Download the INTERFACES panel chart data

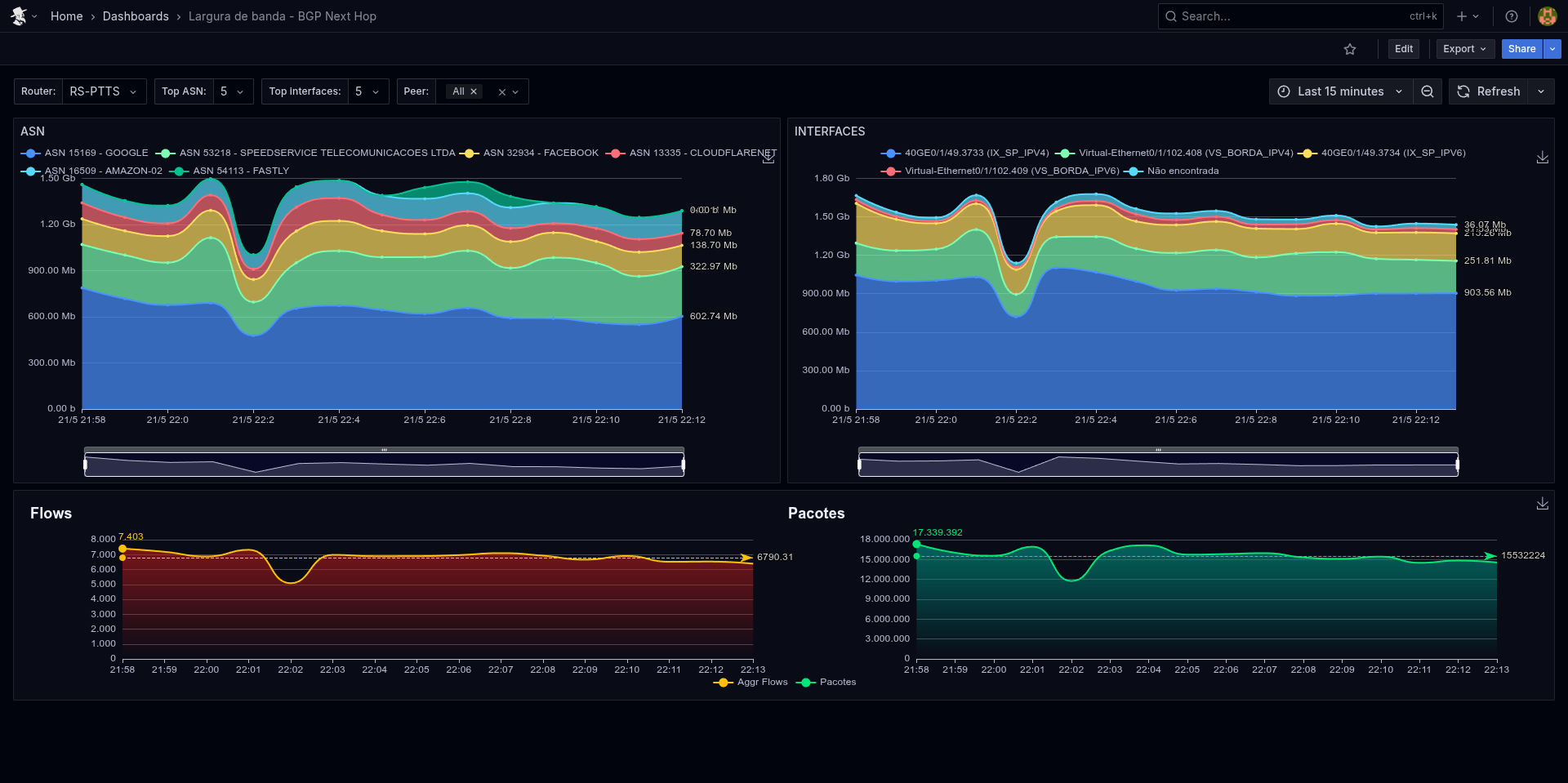point(1542,158)
